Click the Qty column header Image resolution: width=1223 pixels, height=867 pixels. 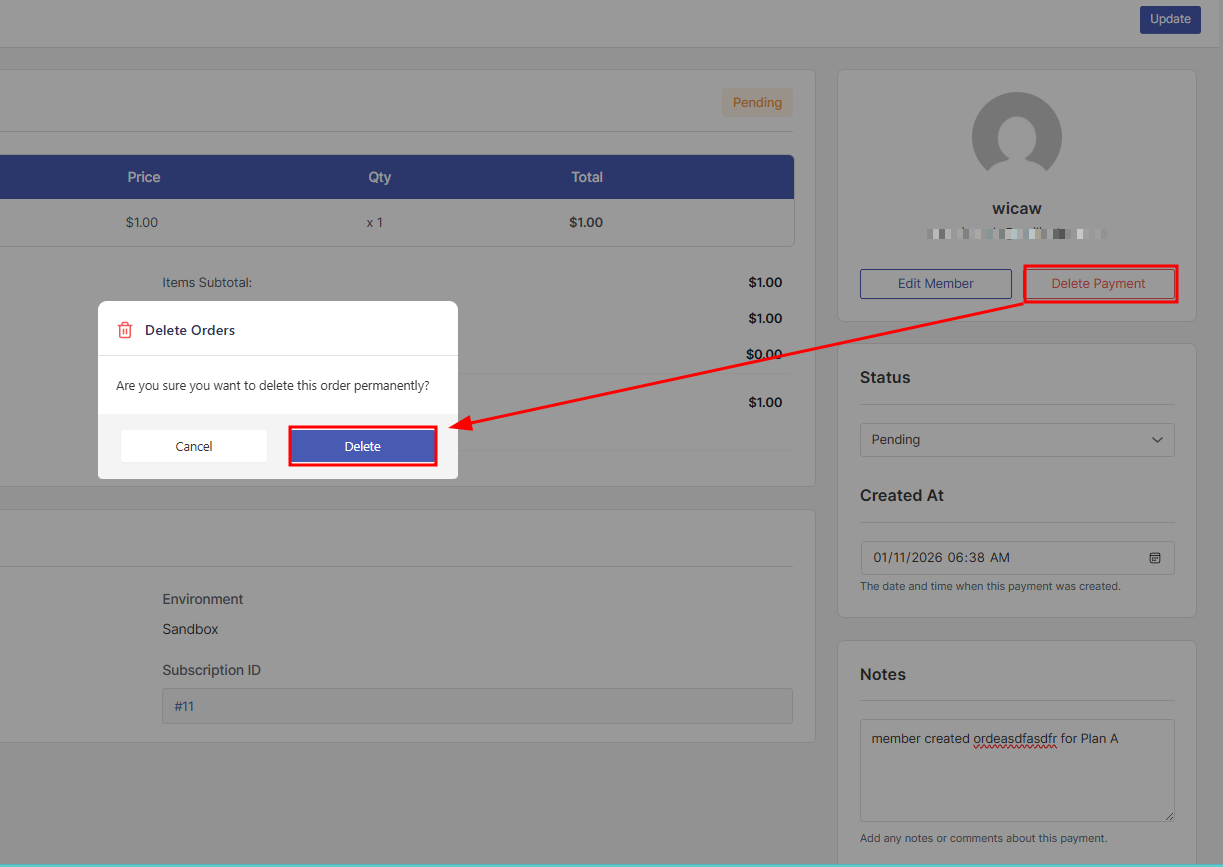tap(379, 176)
